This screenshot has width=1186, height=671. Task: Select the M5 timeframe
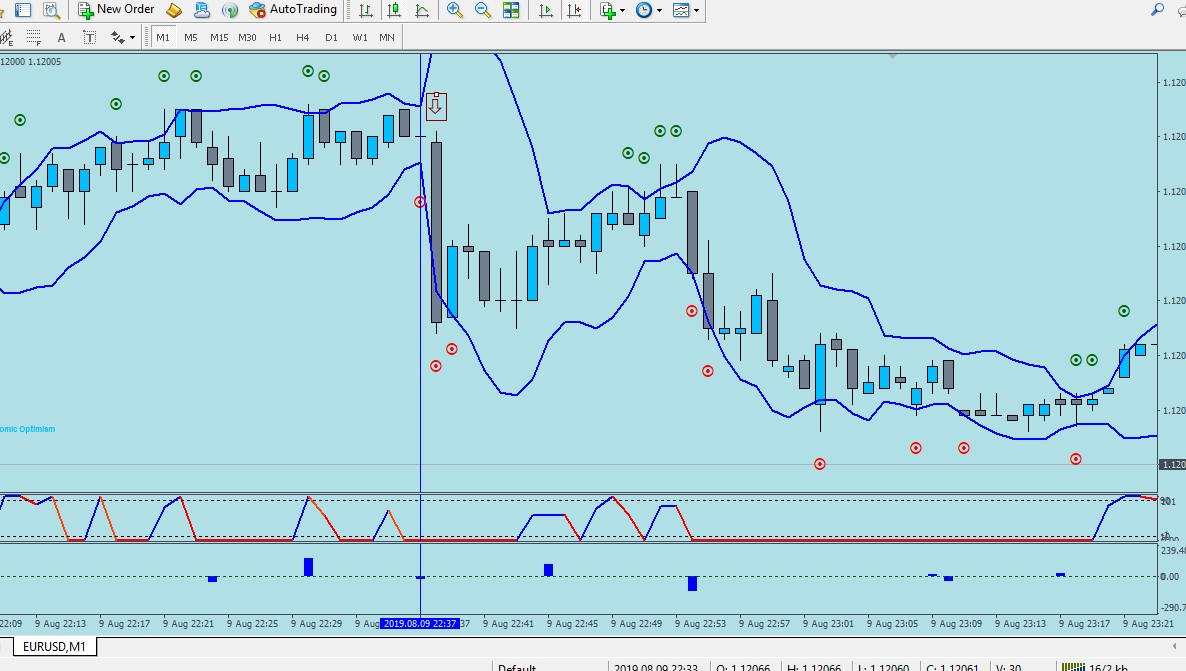click(191, 37)
